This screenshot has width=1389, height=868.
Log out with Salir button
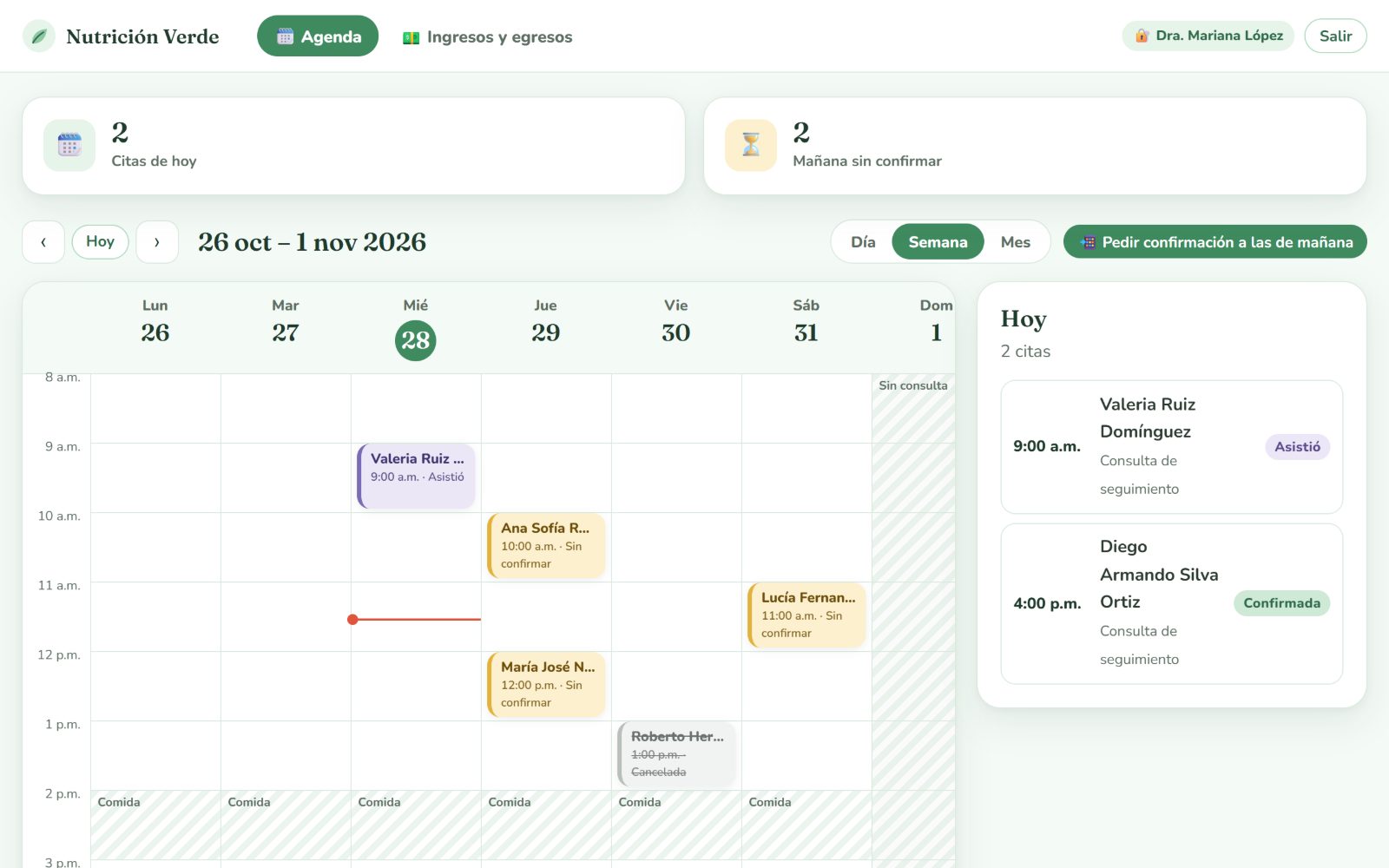pos(1335,36)
